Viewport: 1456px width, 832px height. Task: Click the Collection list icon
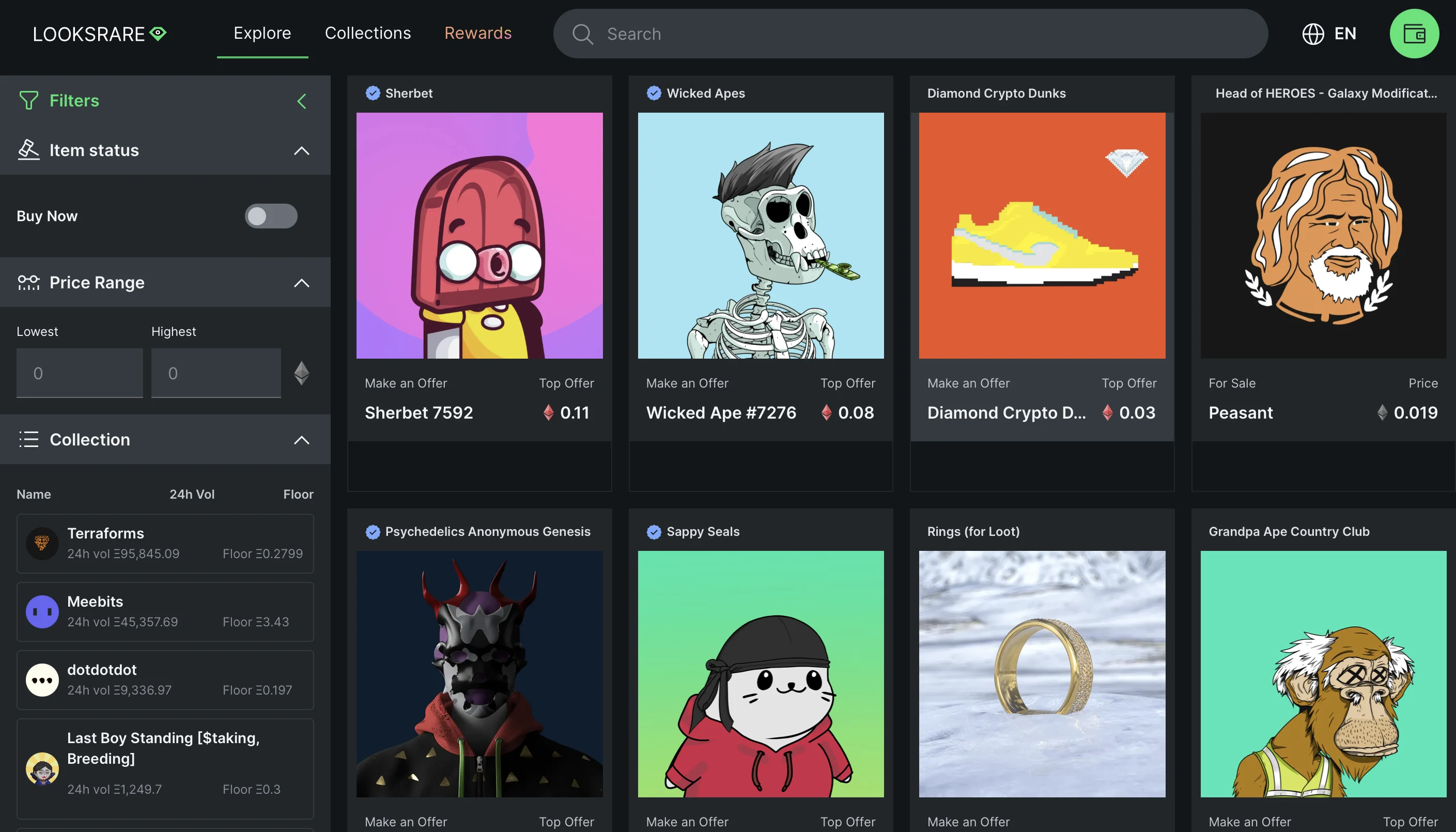(x=28, y=439)
